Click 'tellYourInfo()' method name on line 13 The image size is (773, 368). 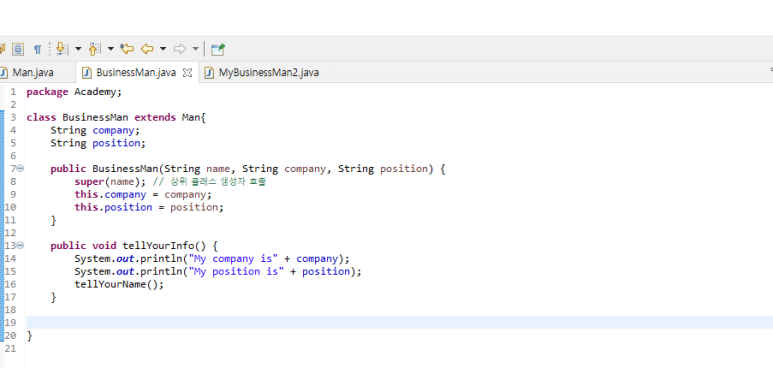(164, 246)
